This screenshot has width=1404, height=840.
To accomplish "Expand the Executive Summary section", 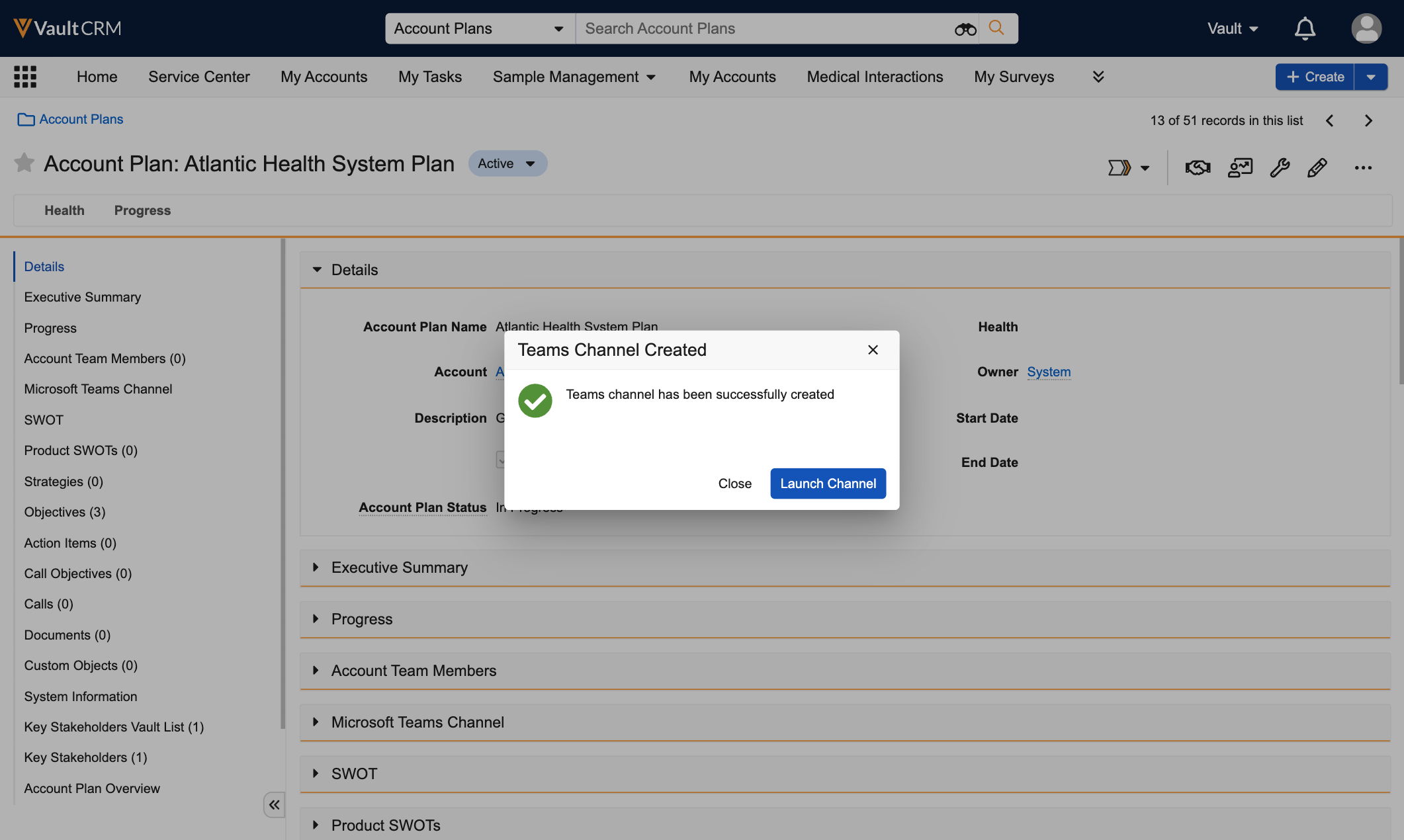I will 316,567.
